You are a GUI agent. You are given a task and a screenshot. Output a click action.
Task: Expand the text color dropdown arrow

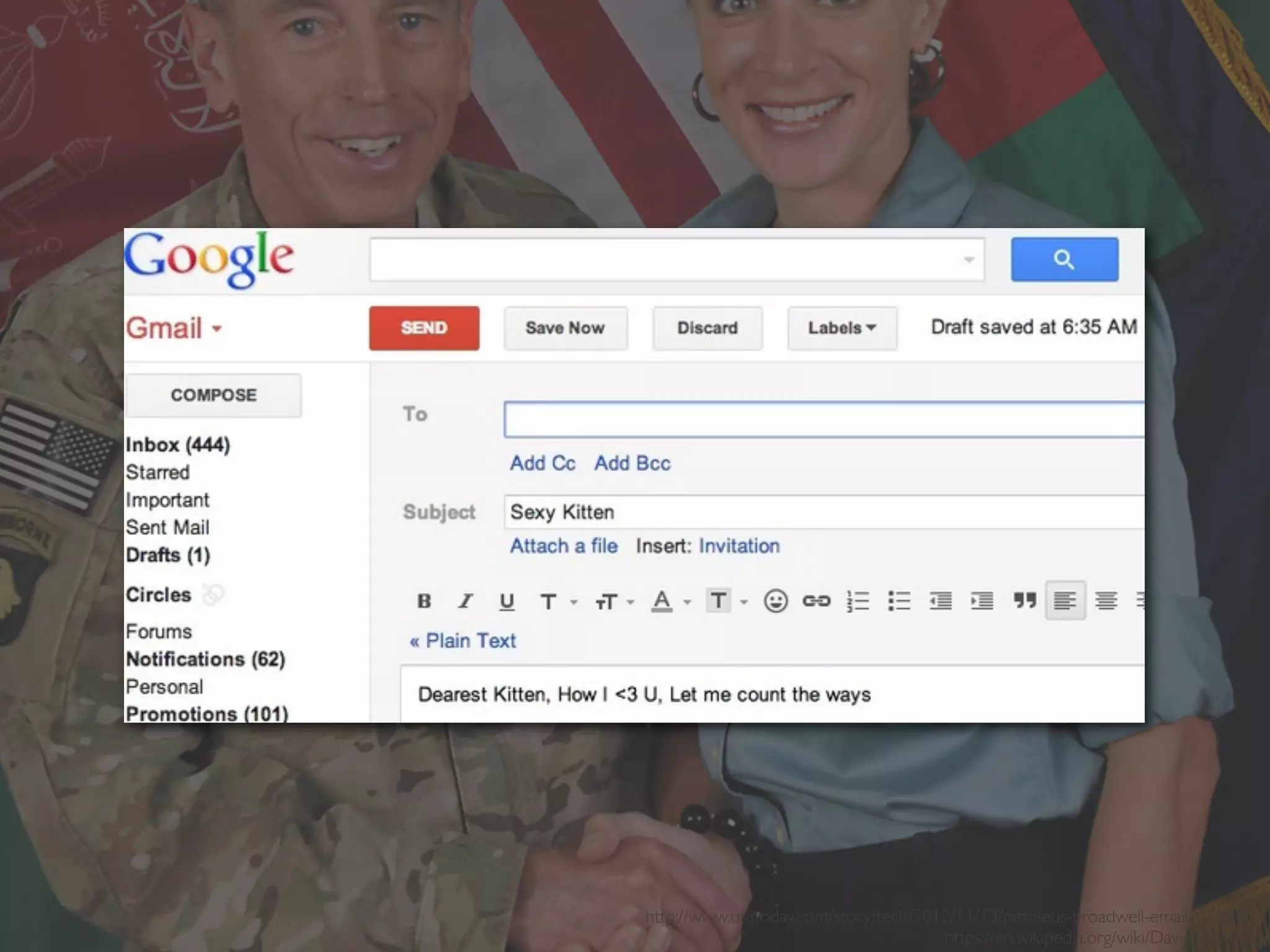687,602
